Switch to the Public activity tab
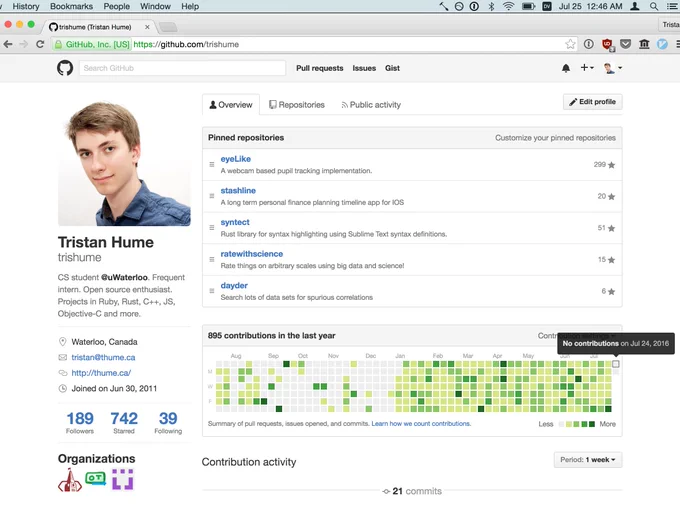The image size is (680, 507). [x=371, y=105]
